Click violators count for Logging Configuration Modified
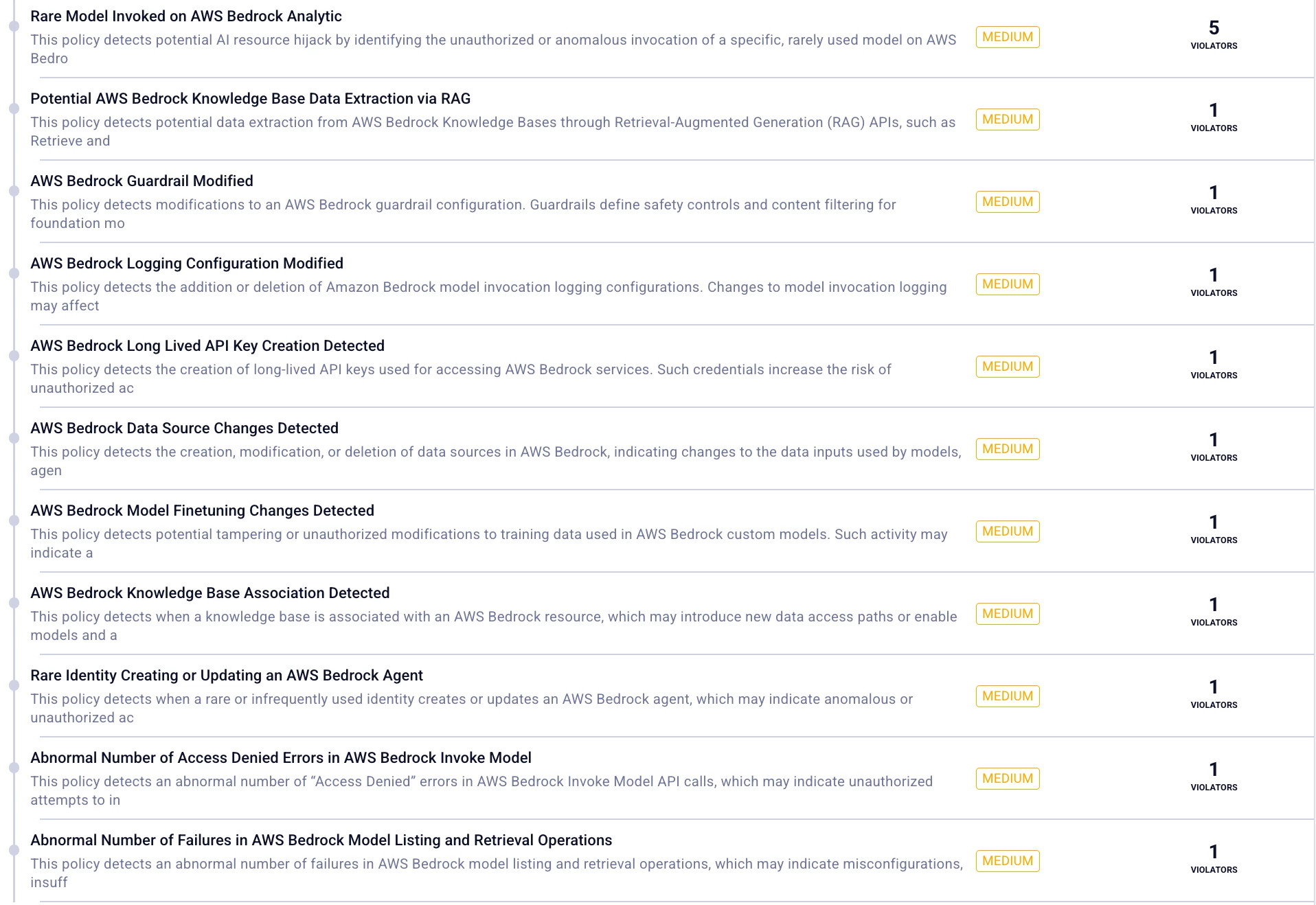This screenshot has height=905, width=1316. 1214,282
